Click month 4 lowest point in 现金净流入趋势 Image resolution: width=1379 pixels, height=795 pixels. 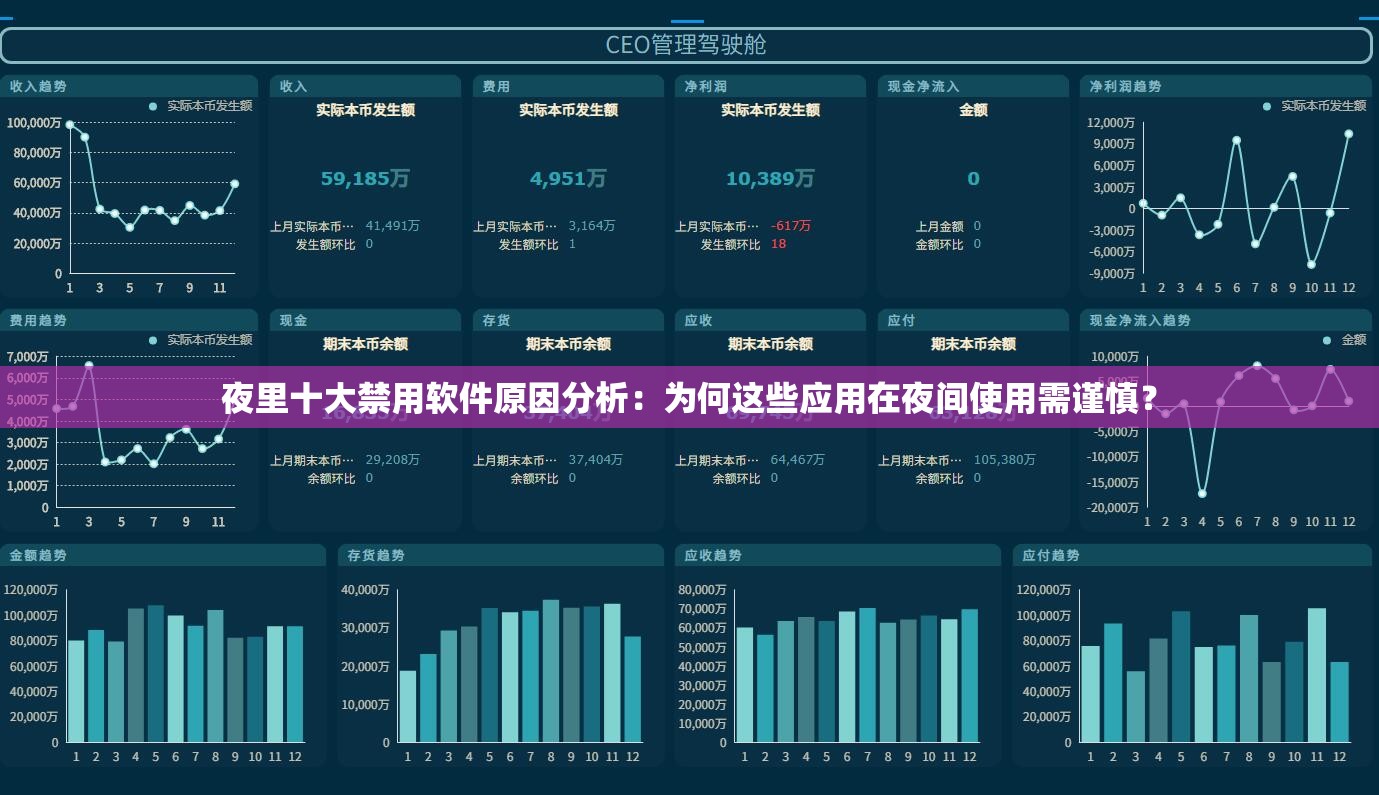[x=1202, y=493]
